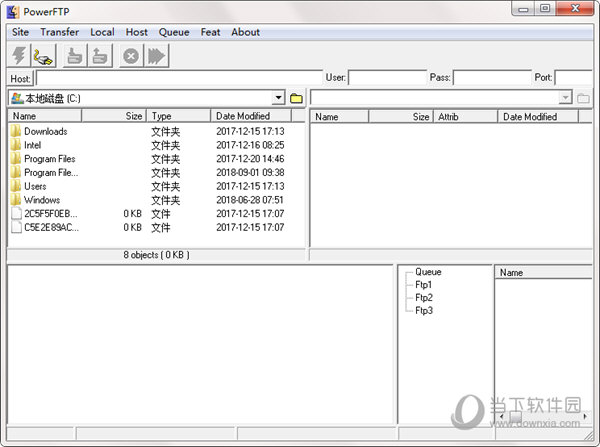Open the Feat menu
This screenshot has width=600, height=447.
[x=210, y=32]
